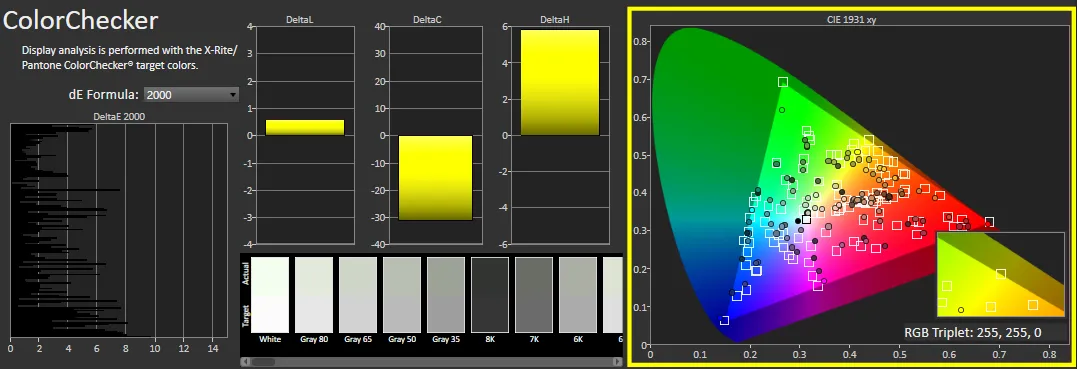
Task: Click the swatch strip scrollbar thumb
Action: [x=264, y=361]
